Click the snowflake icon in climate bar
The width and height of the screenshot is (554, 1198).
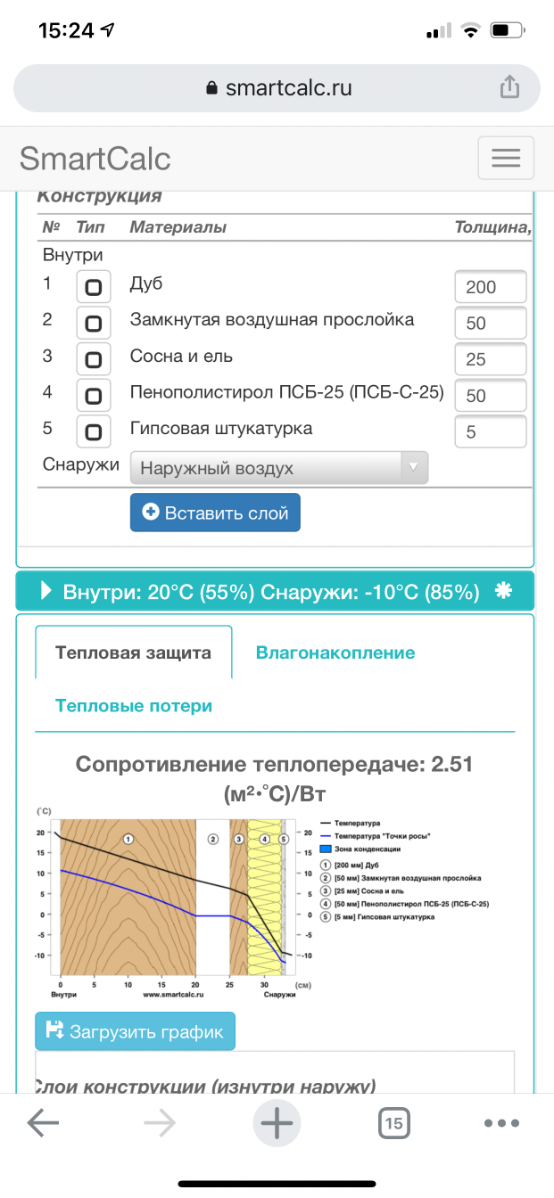(x=502, y=591)
